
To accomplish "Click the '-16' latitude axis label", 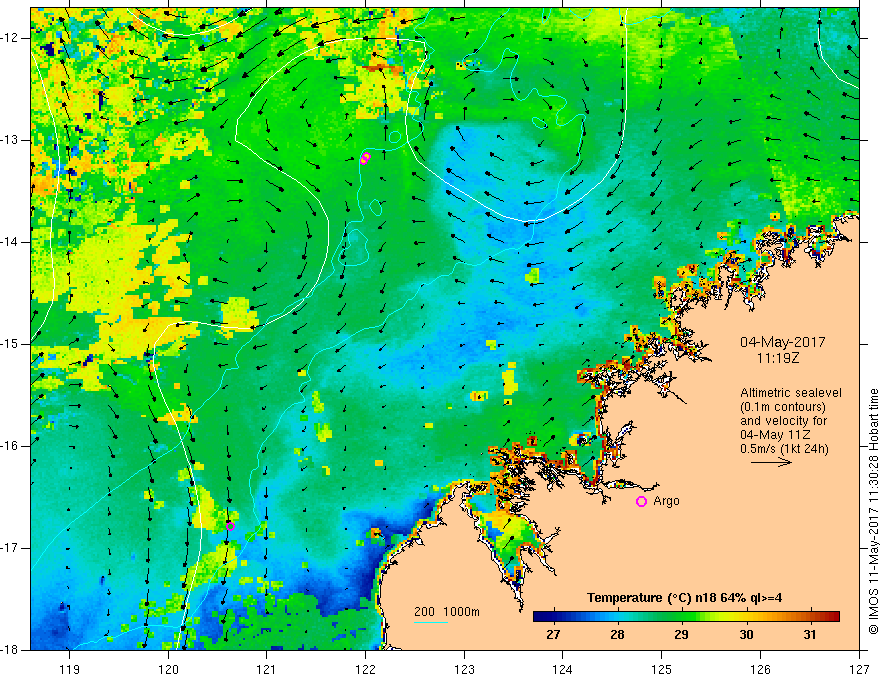I will point(10,446).
